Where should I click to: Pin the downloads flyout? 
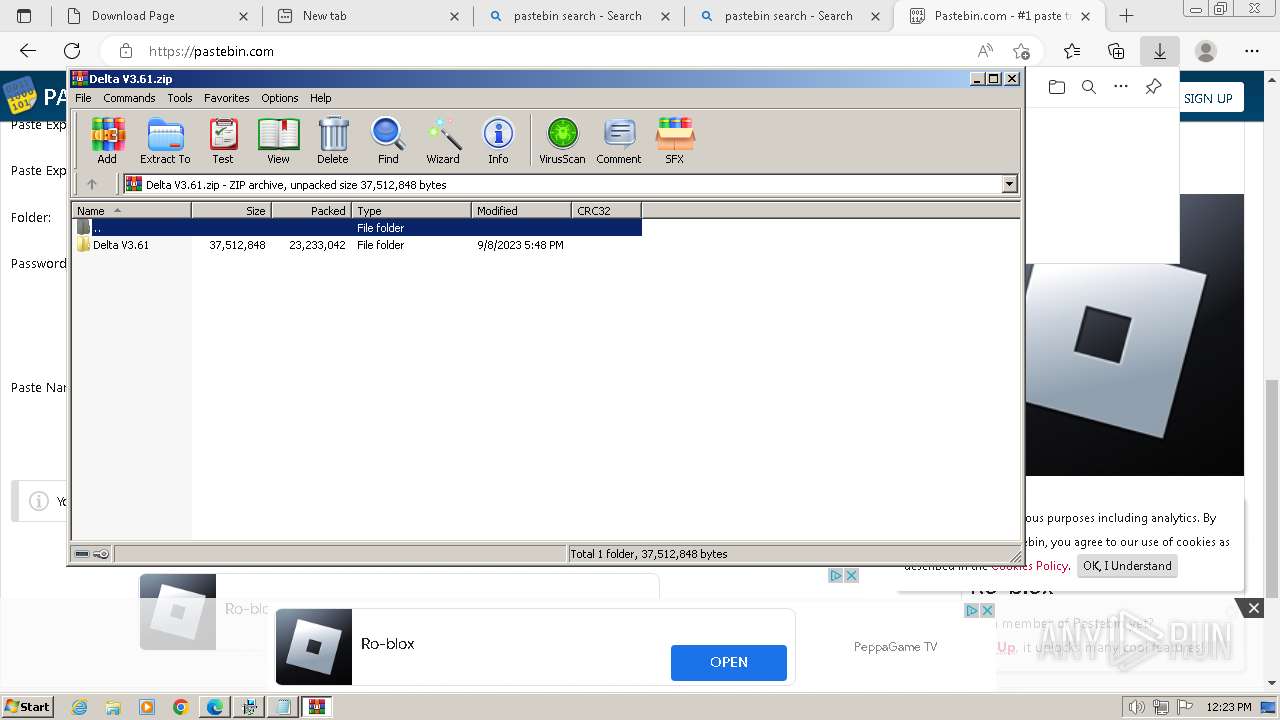[x=1153, y=87]
